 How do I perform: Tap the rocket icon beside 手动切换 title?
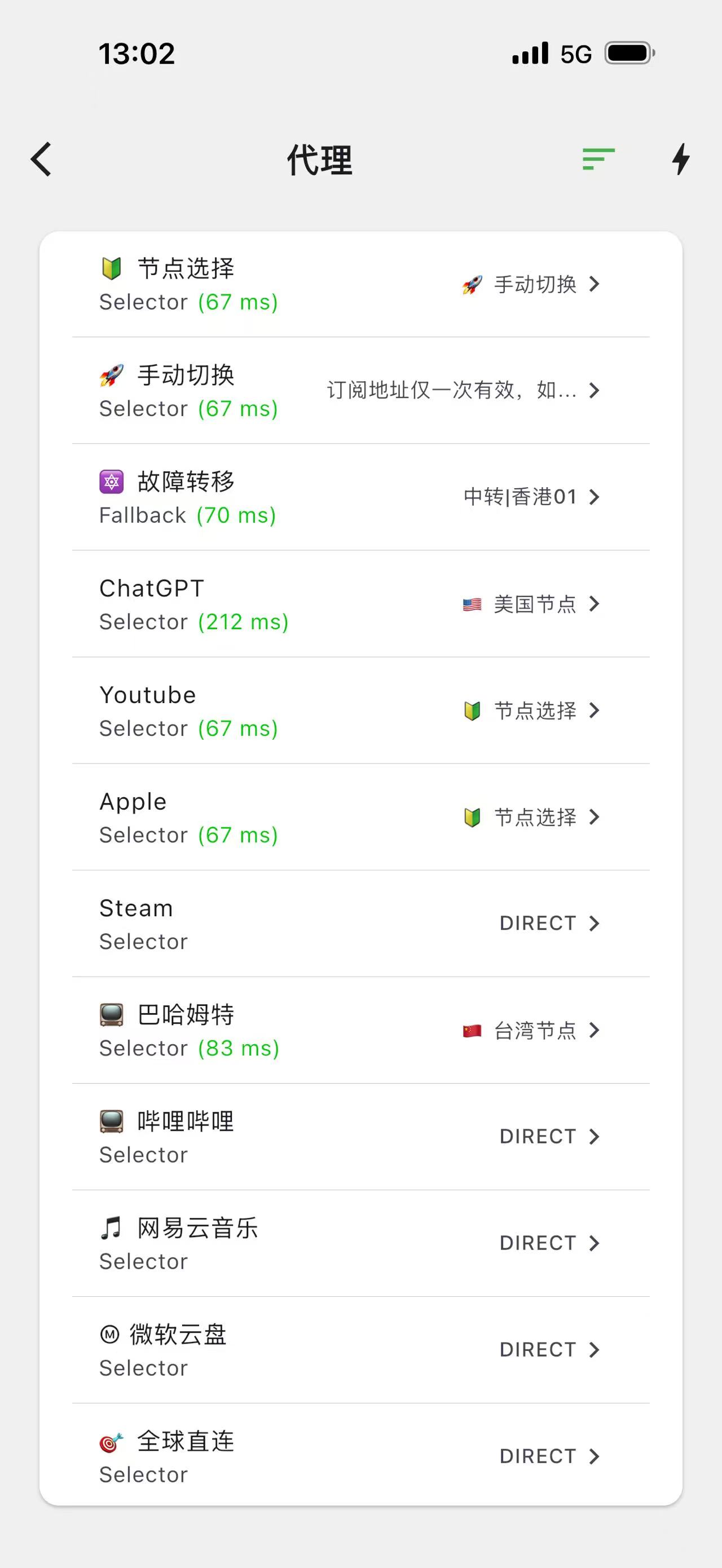pos(112,375)
